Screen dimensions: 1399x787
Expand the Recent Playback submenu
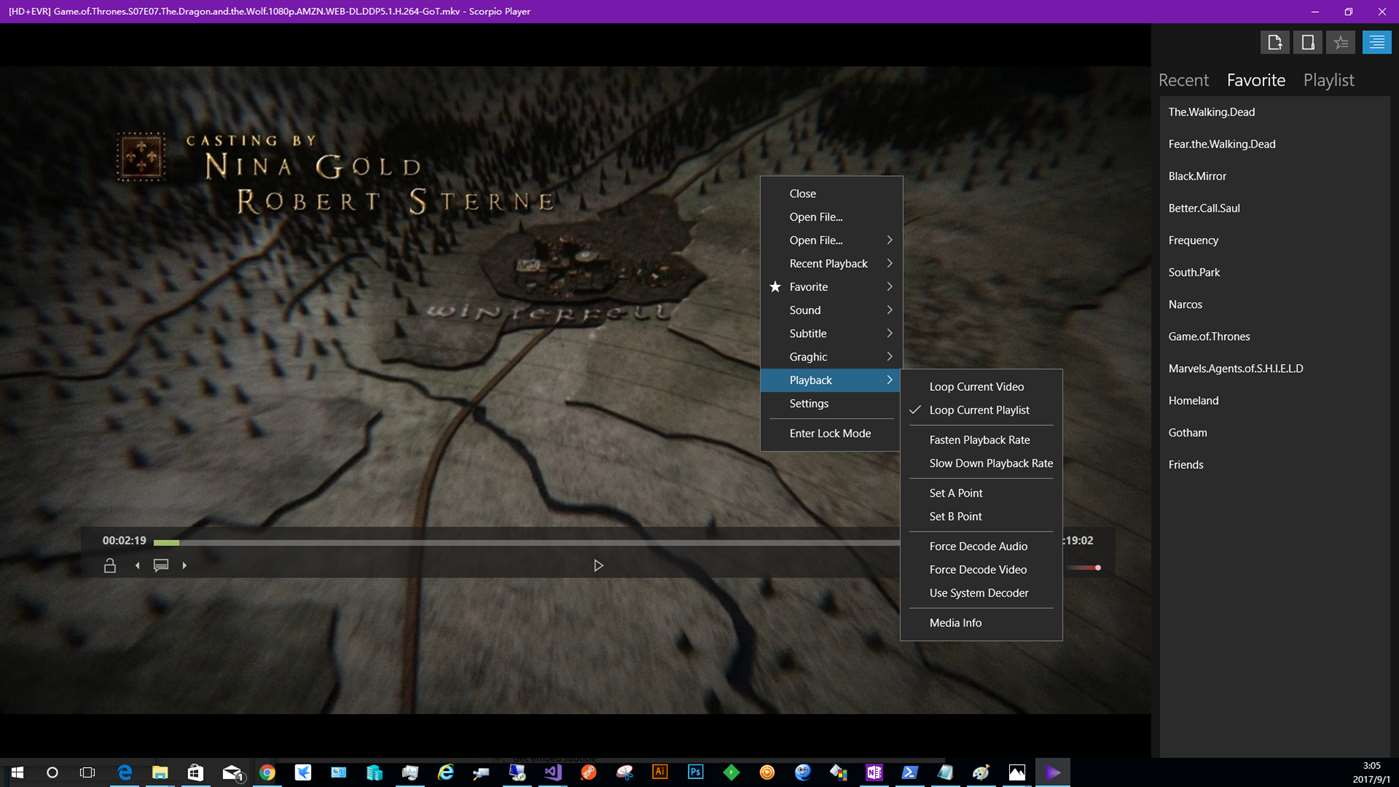tap(832, 264)
